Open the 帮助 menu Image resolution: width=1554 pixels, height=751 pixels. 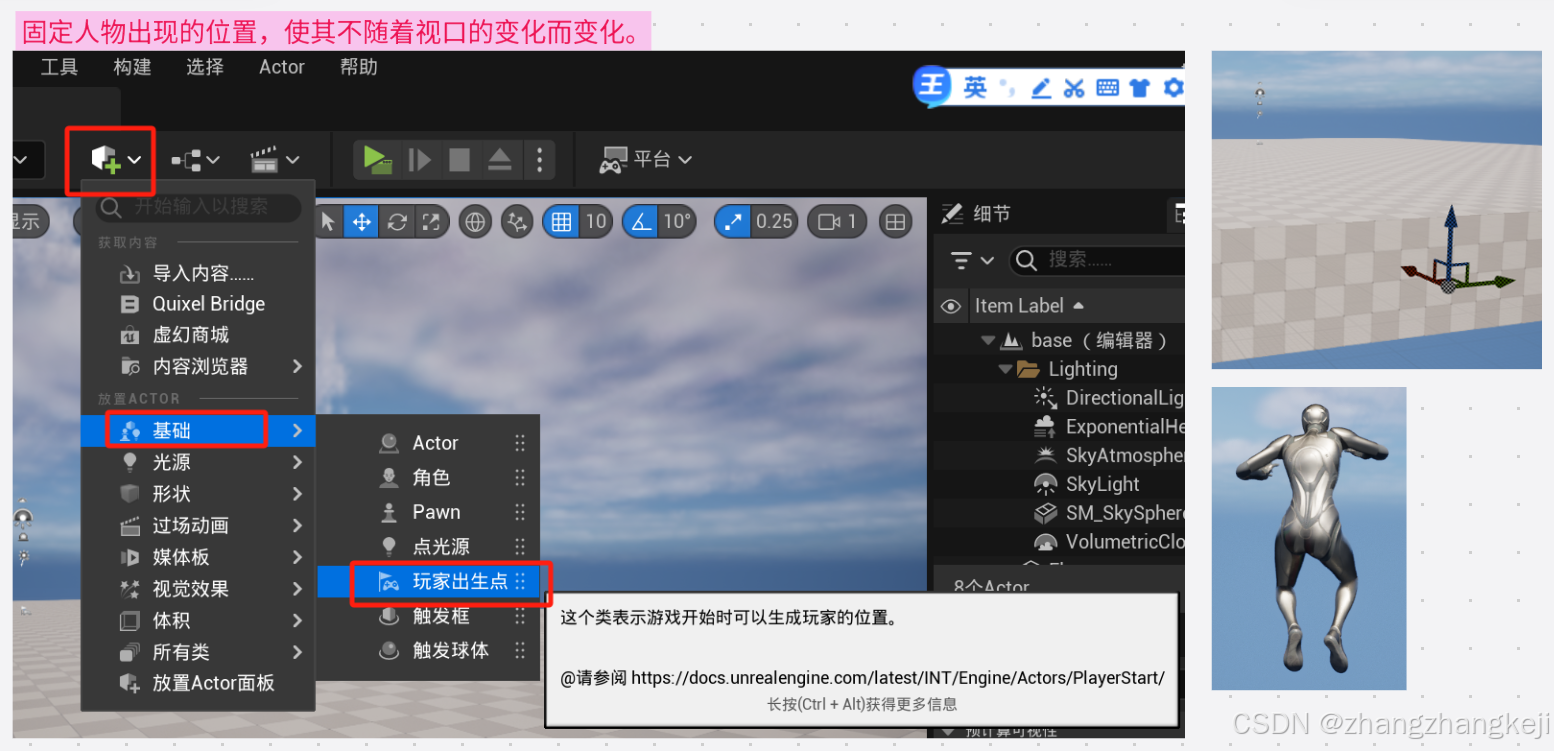(358, 67)
